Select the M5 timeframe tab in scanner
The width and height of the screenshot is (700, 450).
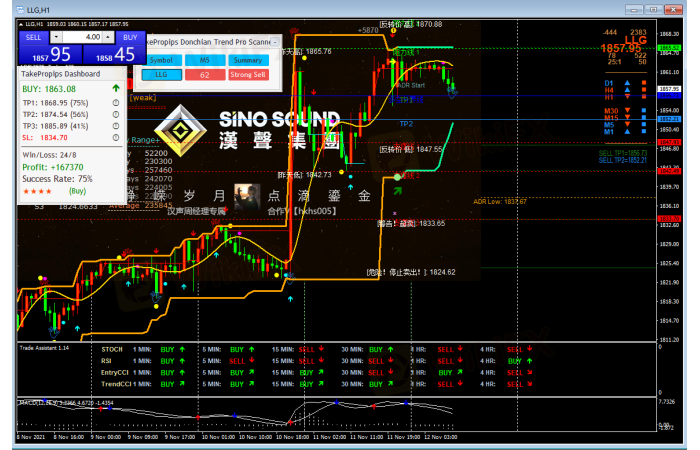point(204,60)
